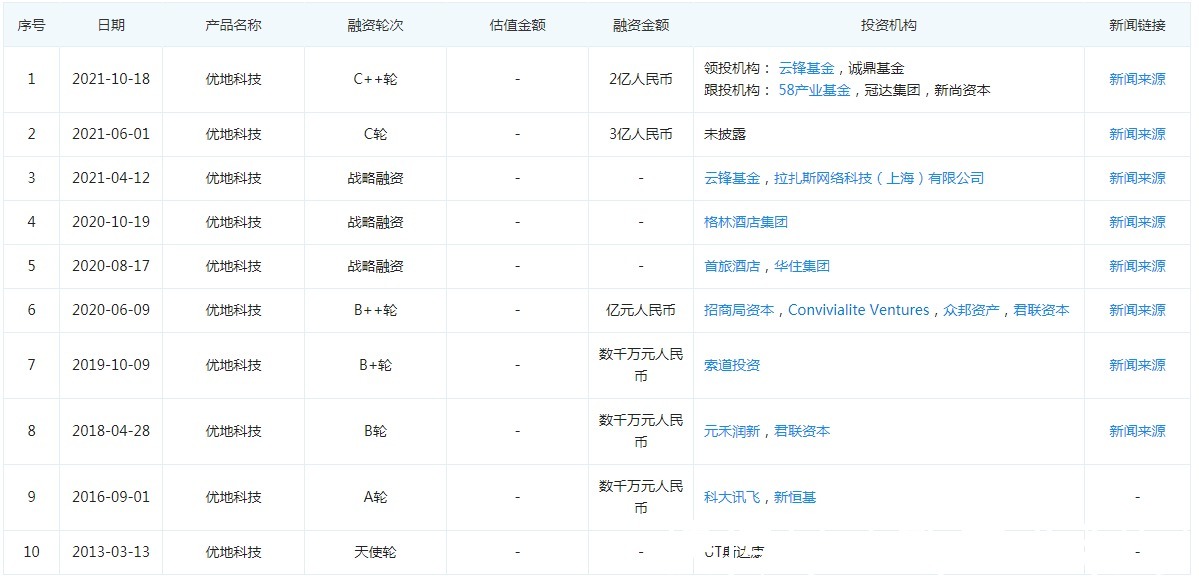Click 战略融资 in the 2021-04-12 row

coord(375,178)
